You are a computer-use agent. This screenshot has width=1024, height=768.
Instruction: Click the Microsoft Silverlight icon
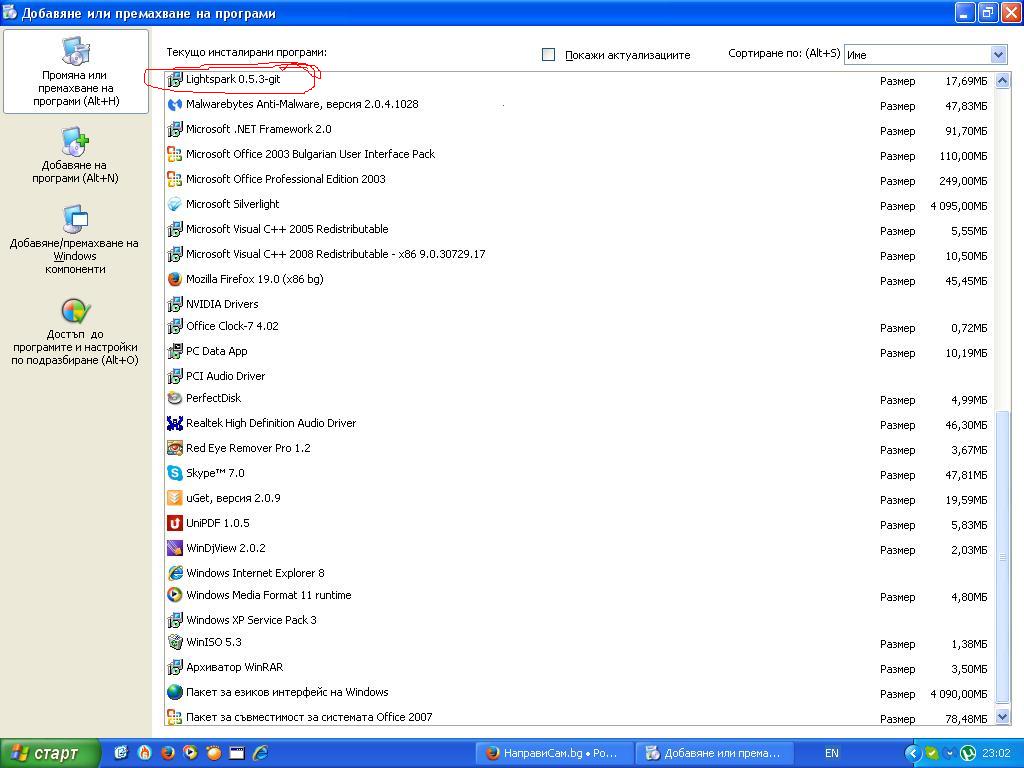point(174,204)
